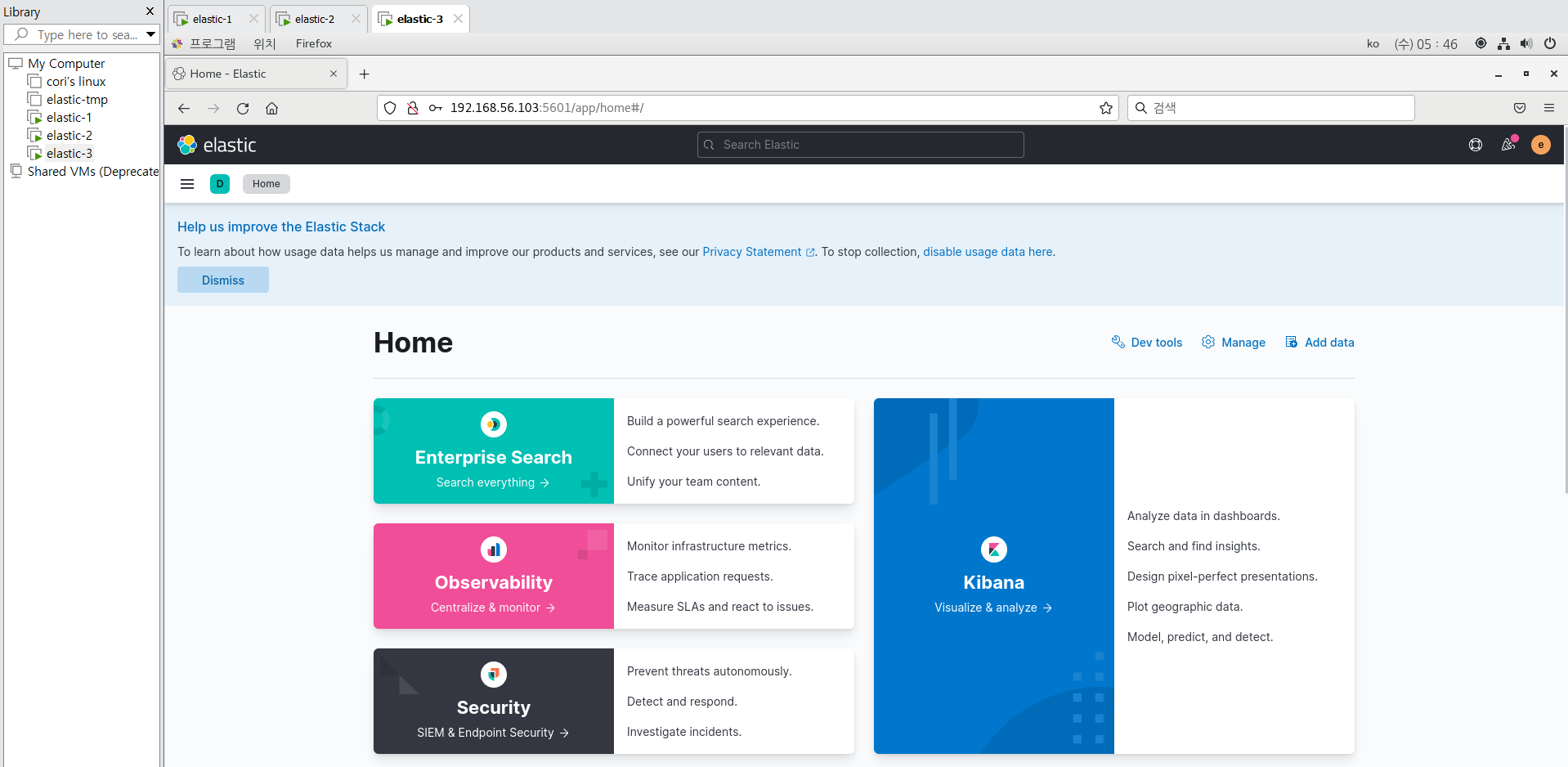
Task: Open the Firefox menu in top panel
Action: (x=314, y=43)
